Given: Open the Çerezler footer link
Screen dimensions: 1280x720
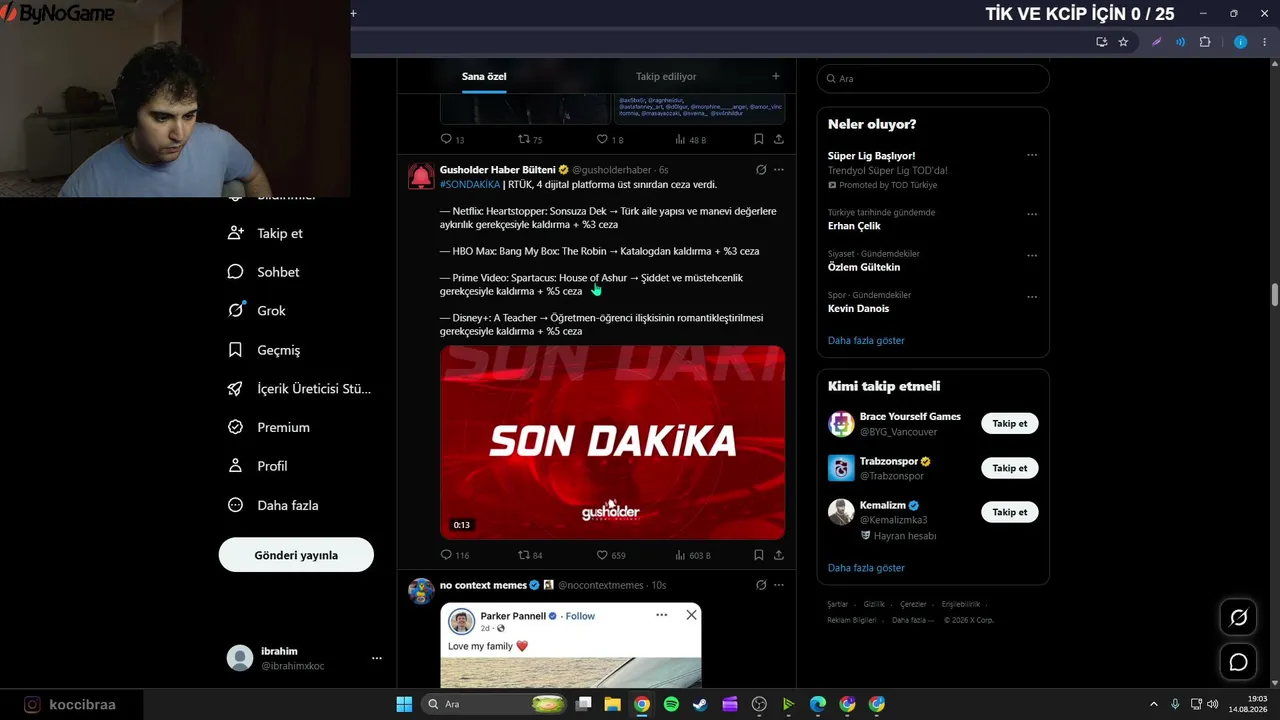Looking at the screenshot, I should point(913,604).
